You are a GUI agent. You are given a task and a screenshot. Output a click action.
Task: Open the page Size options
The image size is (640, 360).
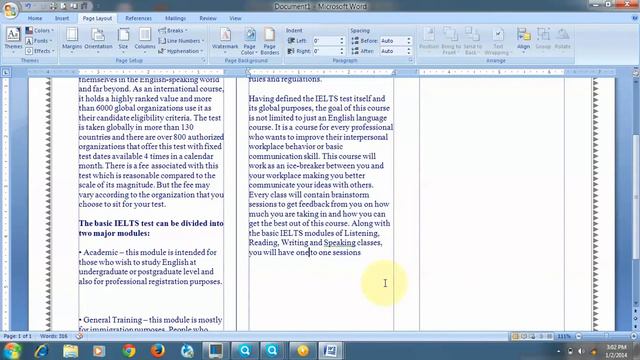pos(123,41)
